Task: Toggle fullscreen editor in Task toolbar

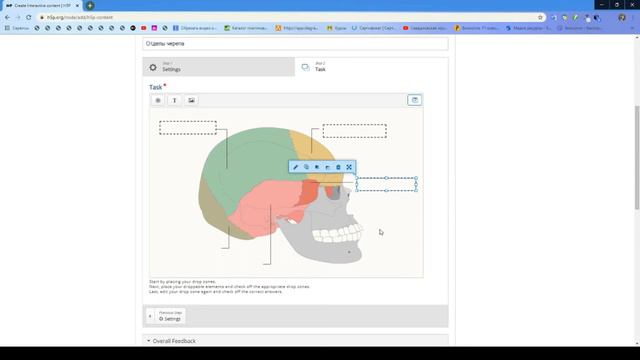Action: pos(414,100)
